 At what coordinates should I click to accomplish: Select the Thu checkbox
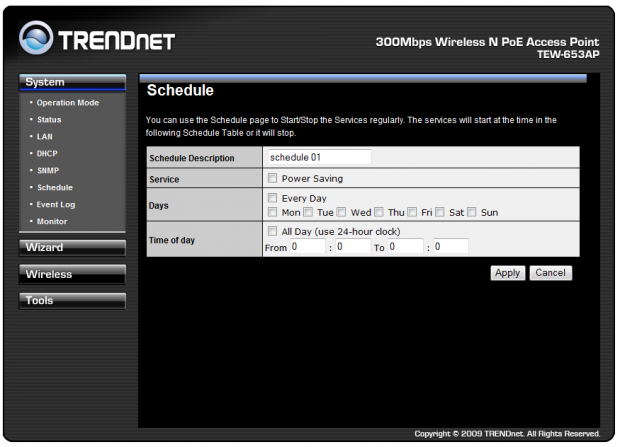click(x=379, y=212)
